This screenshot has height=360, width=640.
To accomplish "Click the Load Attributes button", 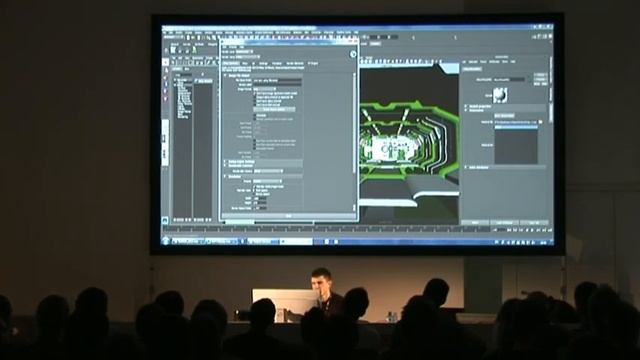I will tap(504, 223).
